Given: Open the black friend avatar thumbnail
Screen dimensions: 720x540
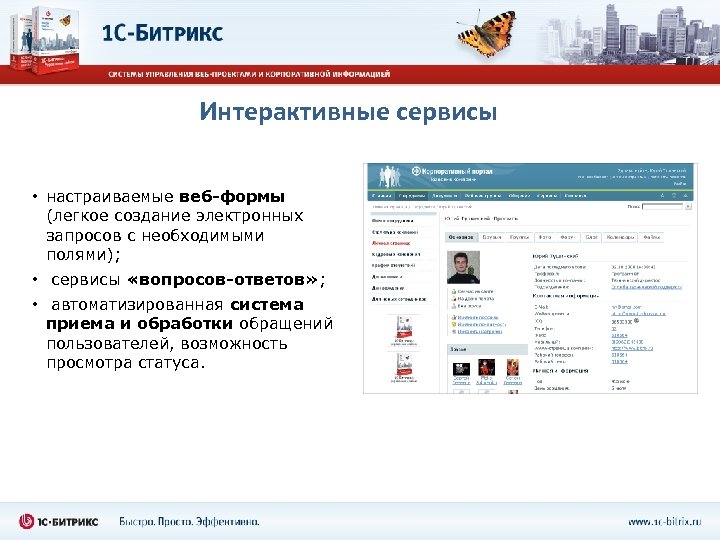Looking at the screenshot, I should pos(461,369).
